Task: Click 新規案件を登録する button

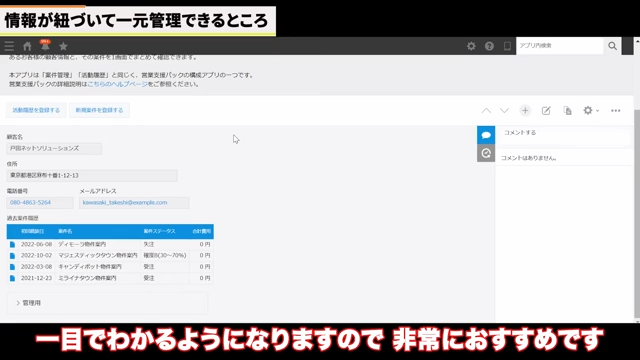Action: [99, 110]
